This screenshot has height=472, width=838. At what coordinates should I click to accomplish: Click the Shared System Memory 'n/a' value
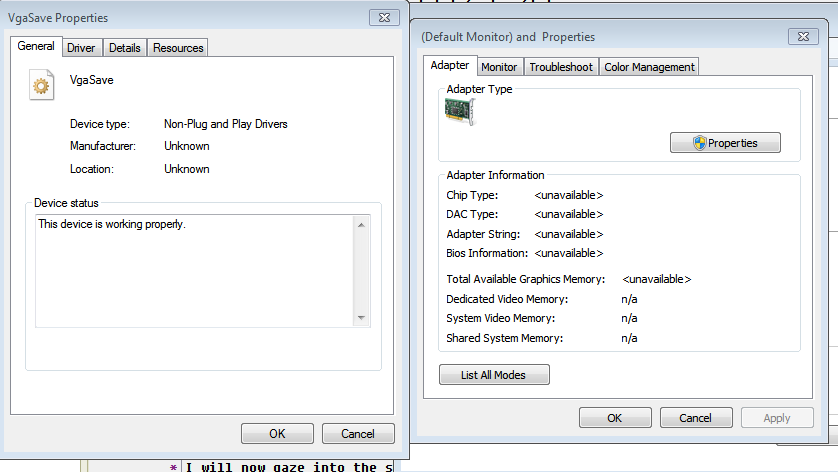(x=629, y=338)
